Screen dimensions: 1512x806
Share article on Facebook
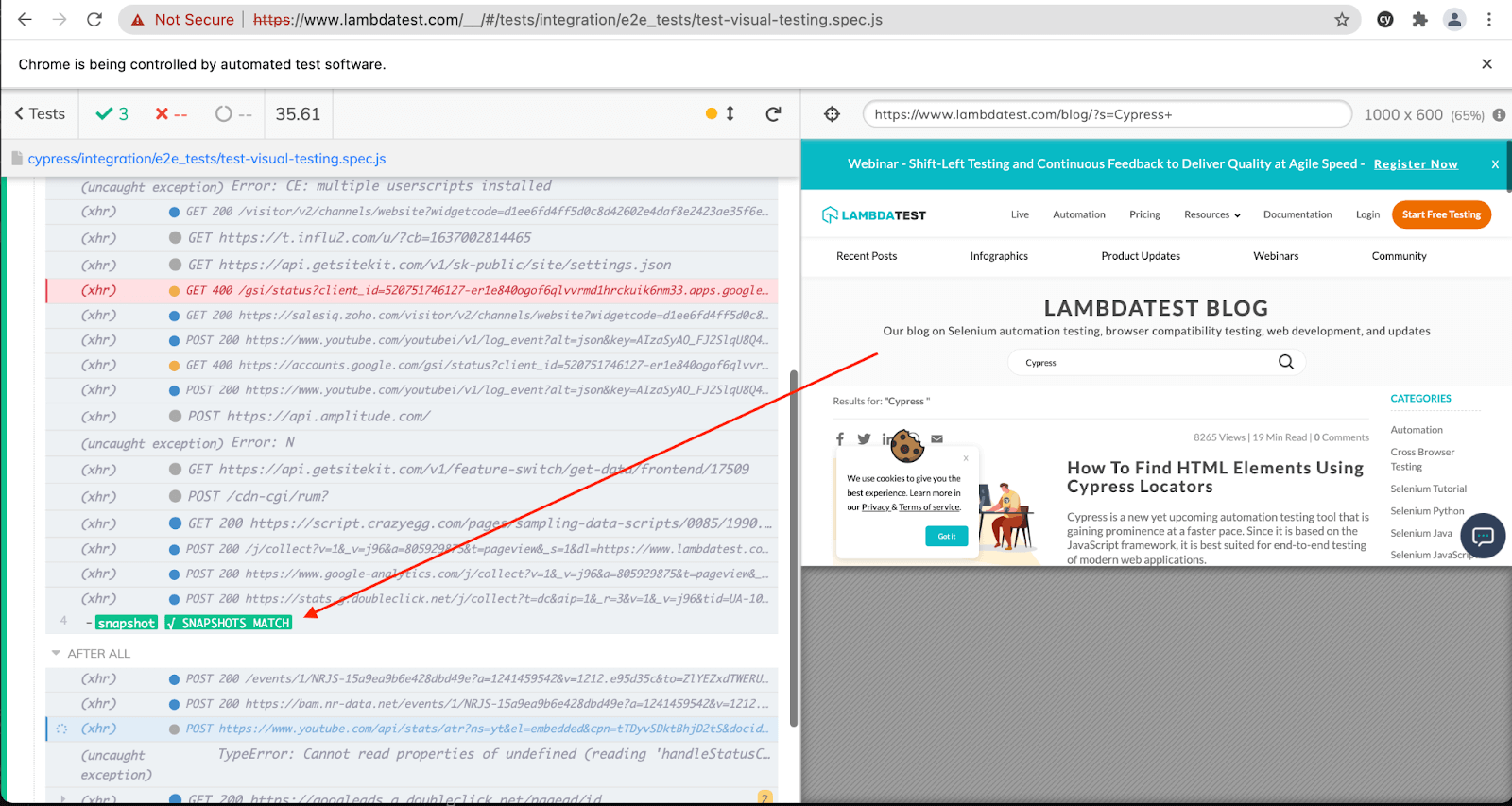(840, 438)
